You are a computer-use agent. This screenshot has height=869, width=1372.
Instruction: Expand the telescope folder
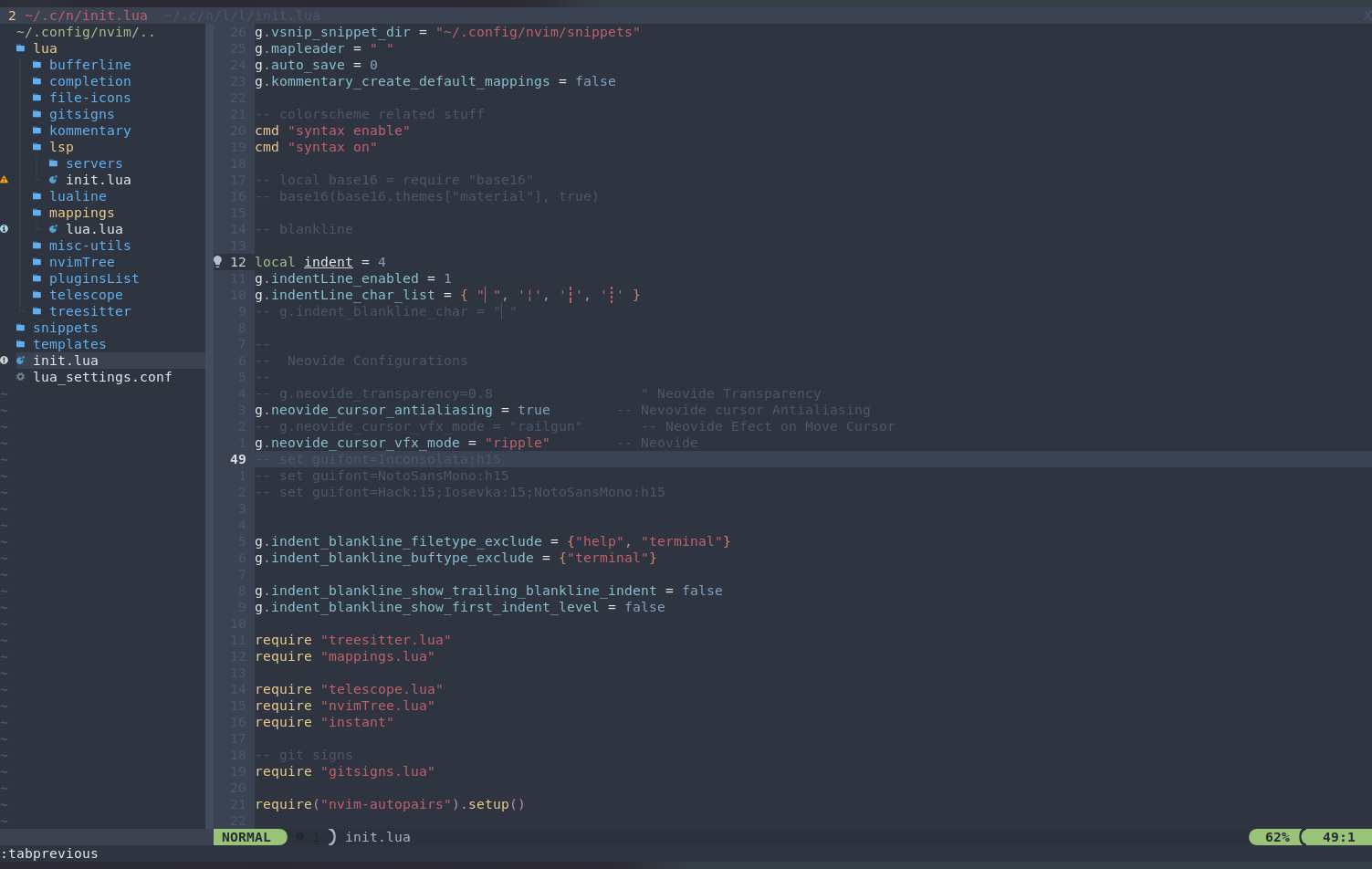click(x=86, y=295)
